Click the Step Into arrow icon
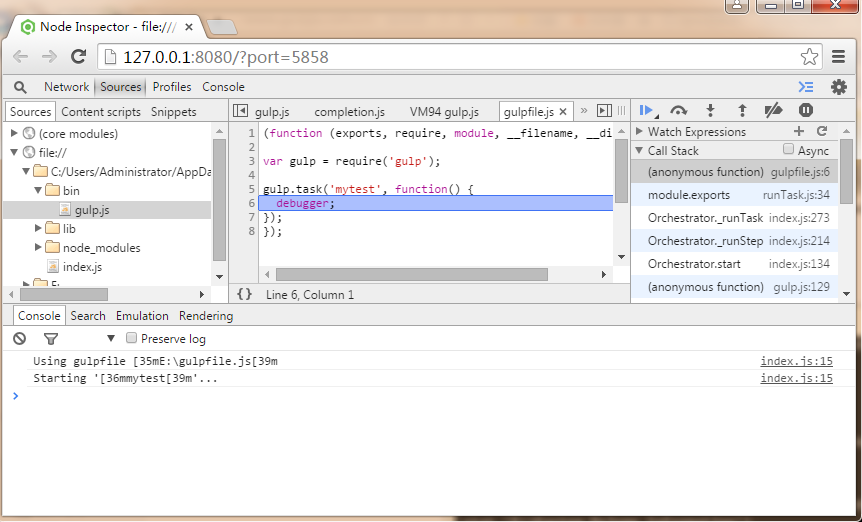Image resolution: width=862 pixels, height=522 pixels. pyautogui.click(x=710, y=111)
